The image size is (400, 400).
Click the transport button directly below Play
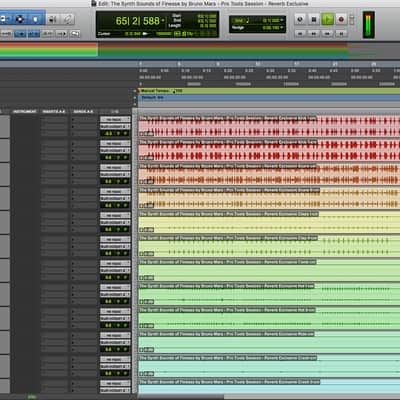point(327,33)
